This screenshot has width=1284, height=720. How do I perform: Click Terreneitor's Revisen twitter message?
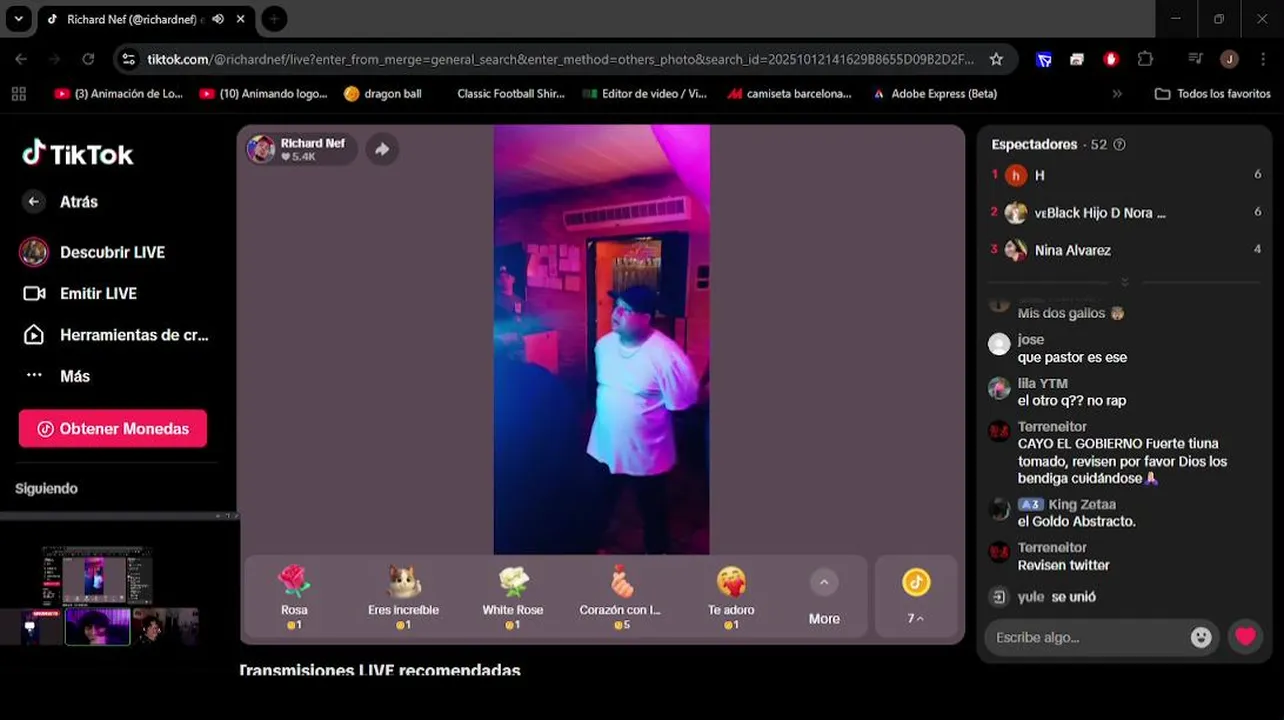[x=1064, y=565]
